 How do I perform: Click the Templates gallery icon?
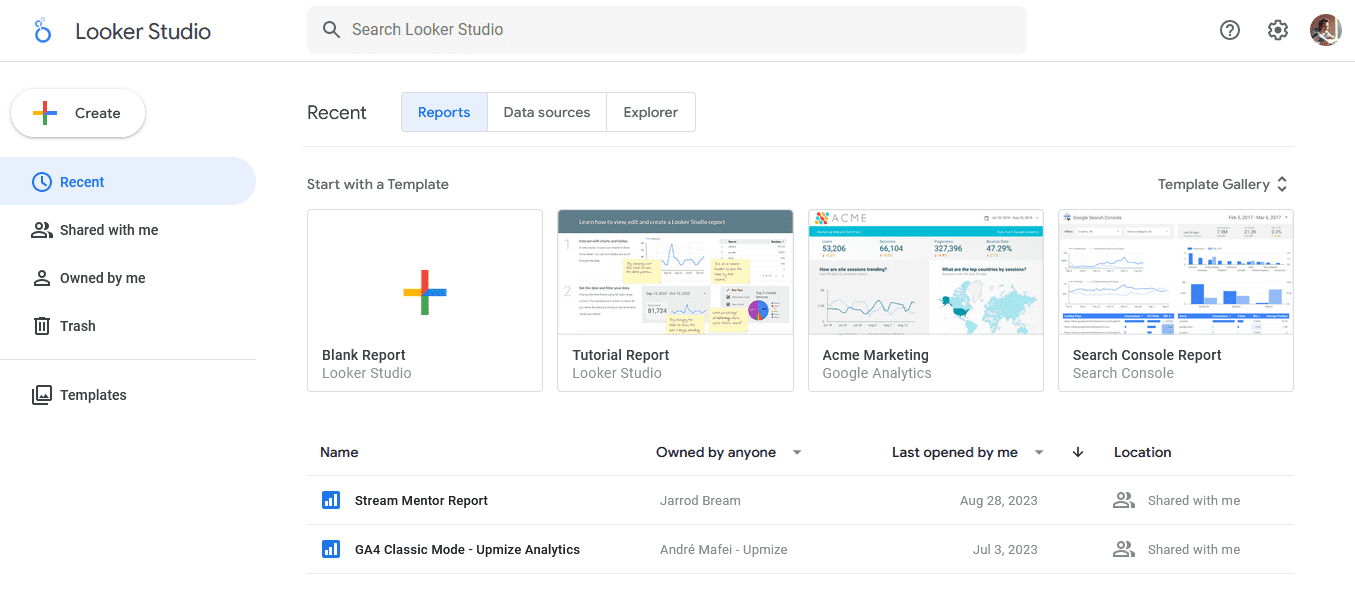(x=42, y=395)
